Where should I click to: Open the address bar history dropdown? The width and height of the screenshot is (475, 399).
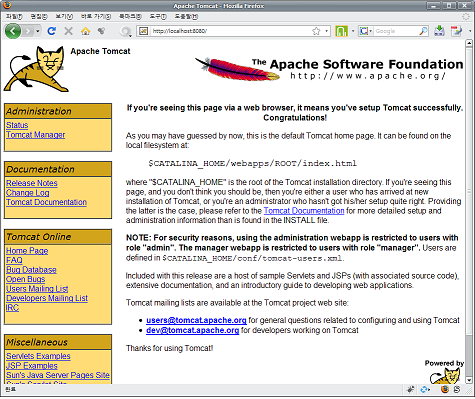point(327,31)
